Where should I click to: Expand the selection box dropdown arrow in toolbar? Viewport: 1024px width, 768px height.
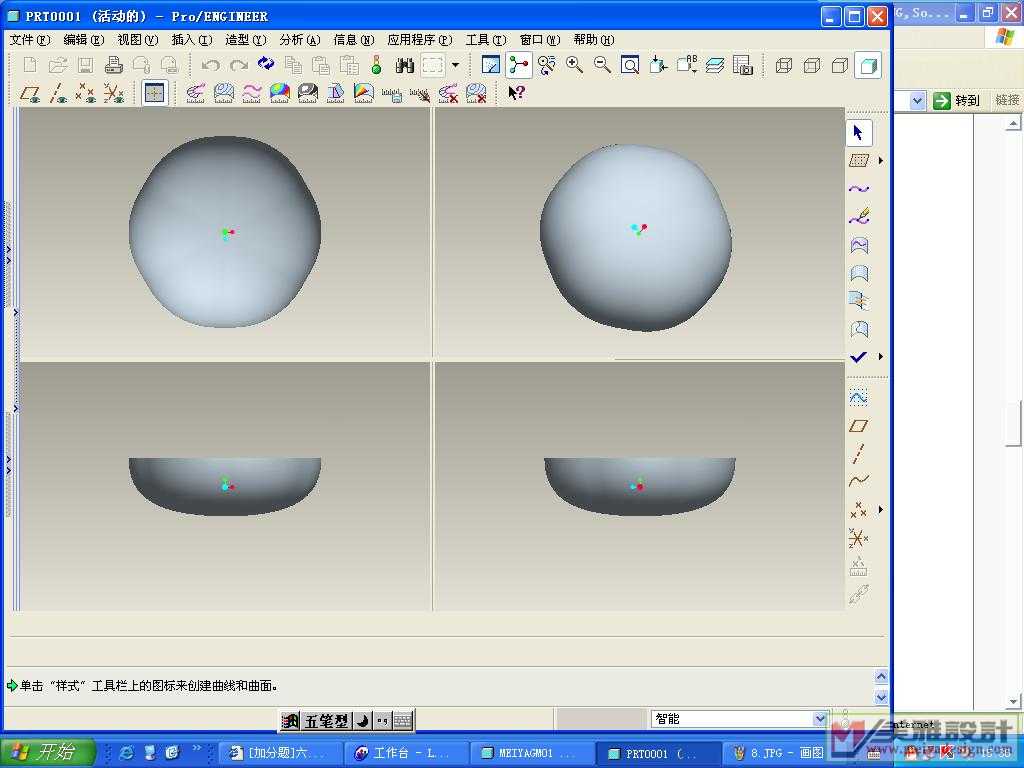(x=456, y=66)
